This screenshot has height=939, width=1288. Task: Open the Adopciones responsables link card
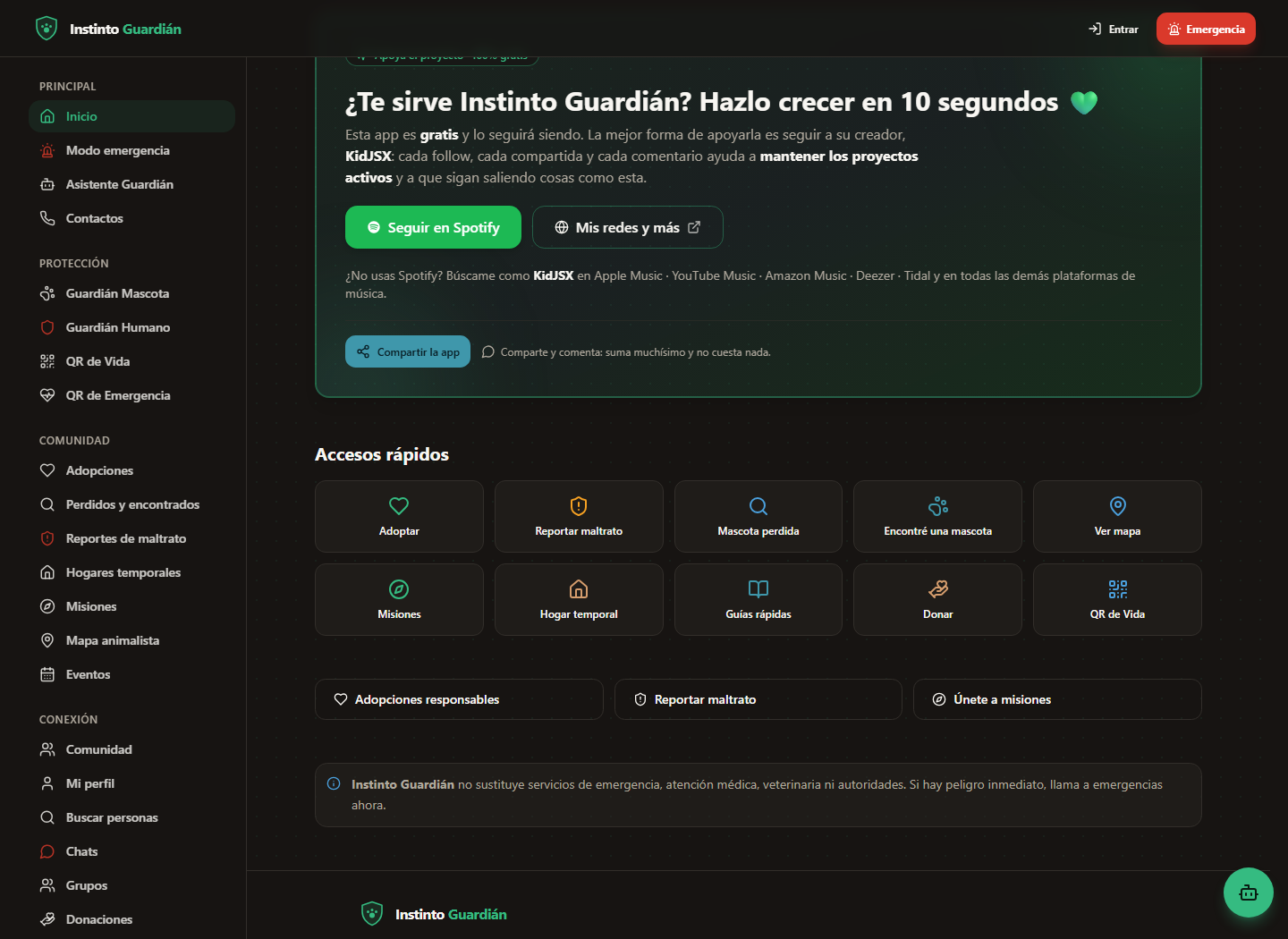459,699
